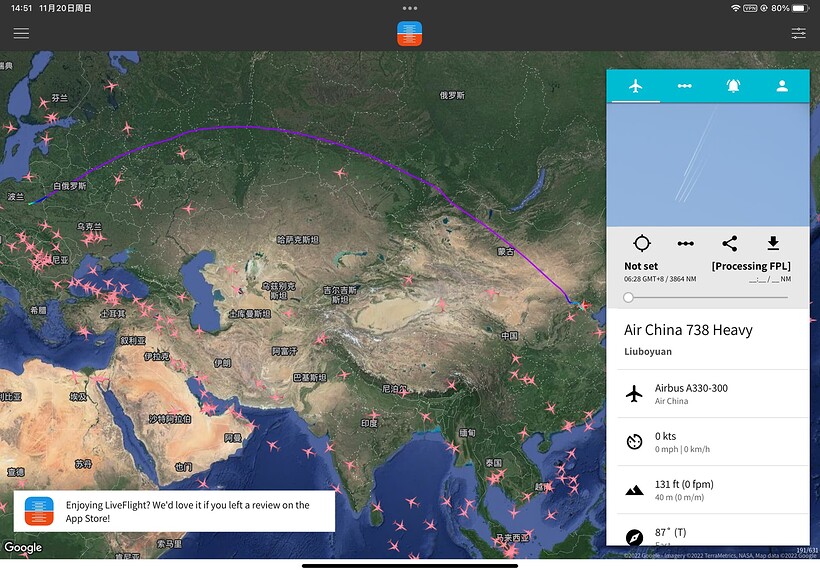Image resolution: width=820 pixels, height=572 pixels.
Task: Open the LiveFlight review banner
Action: click(x=174, y=511)
